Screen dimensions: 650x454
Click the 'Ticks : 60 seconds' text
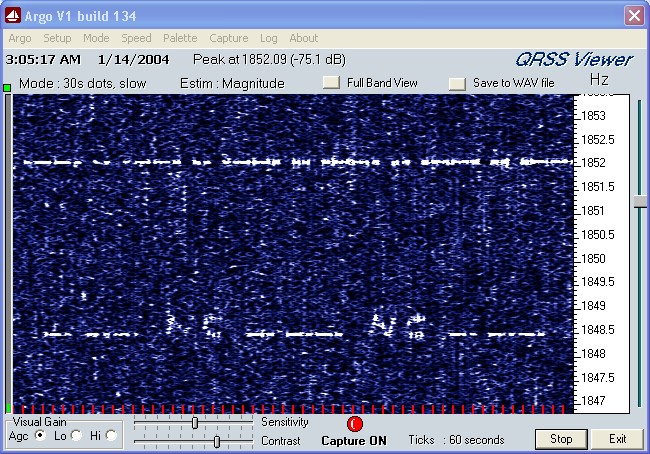coord(456,440)
